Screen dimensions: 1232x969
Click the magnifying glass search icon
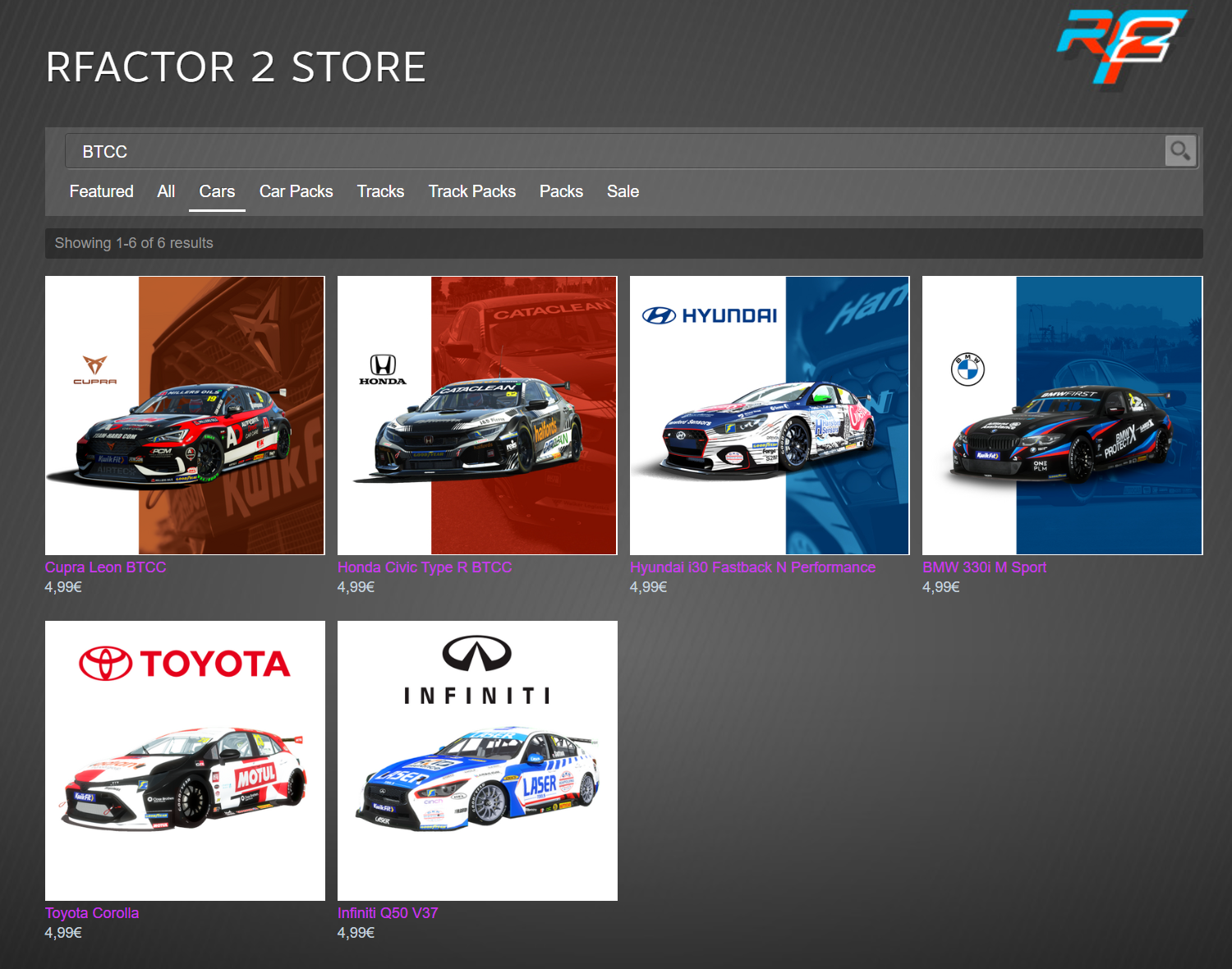[1180, 151]
